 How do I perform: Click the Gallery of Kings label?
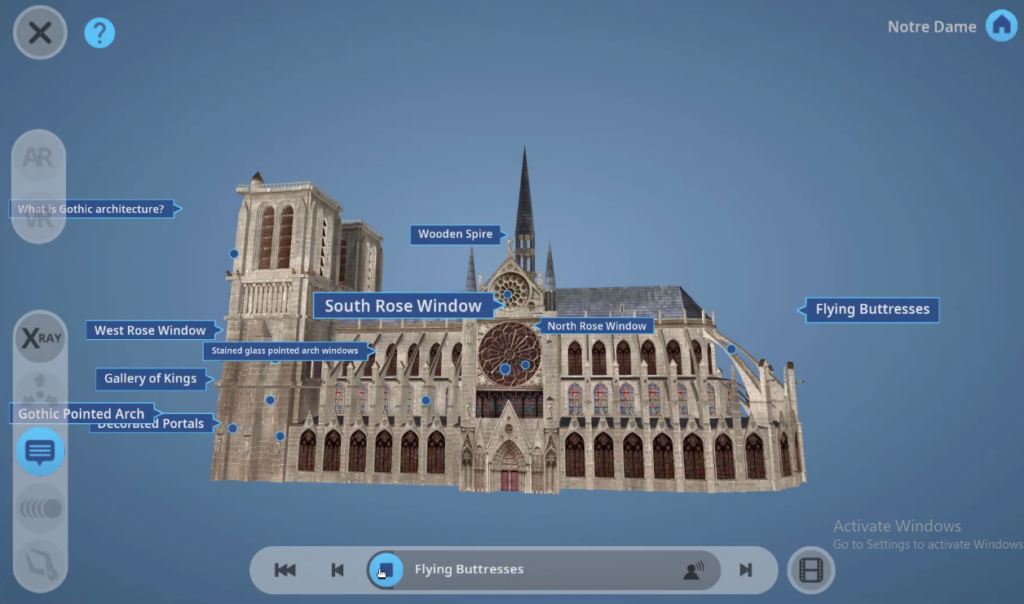[150, 378]
